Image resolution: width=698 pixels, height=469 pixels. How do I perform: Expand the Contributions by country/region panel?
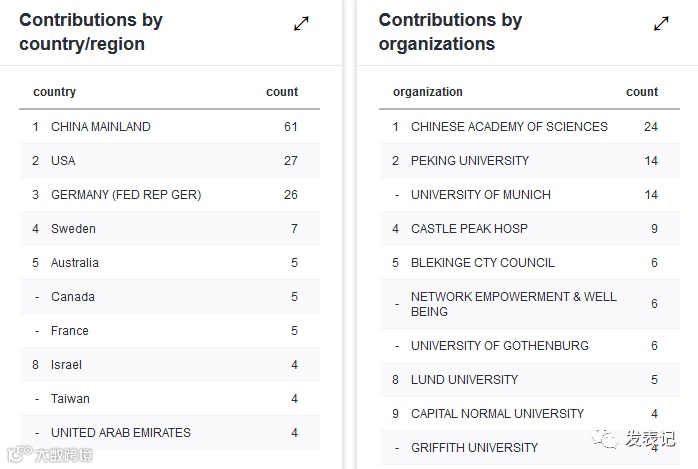pyautogui.click(x=301, y=23)
